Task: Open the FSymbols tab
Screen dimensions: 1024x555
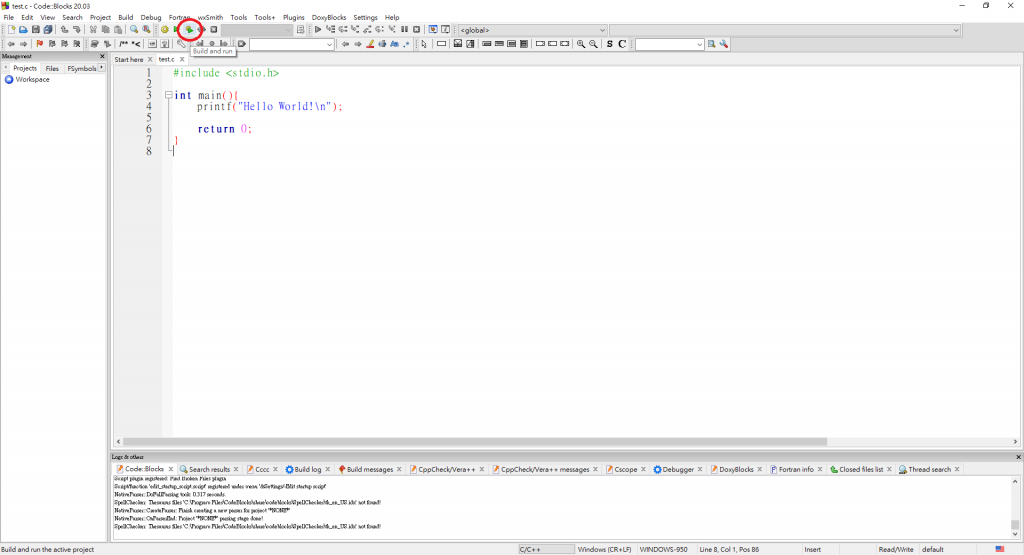Action: [x=82, y=69]
